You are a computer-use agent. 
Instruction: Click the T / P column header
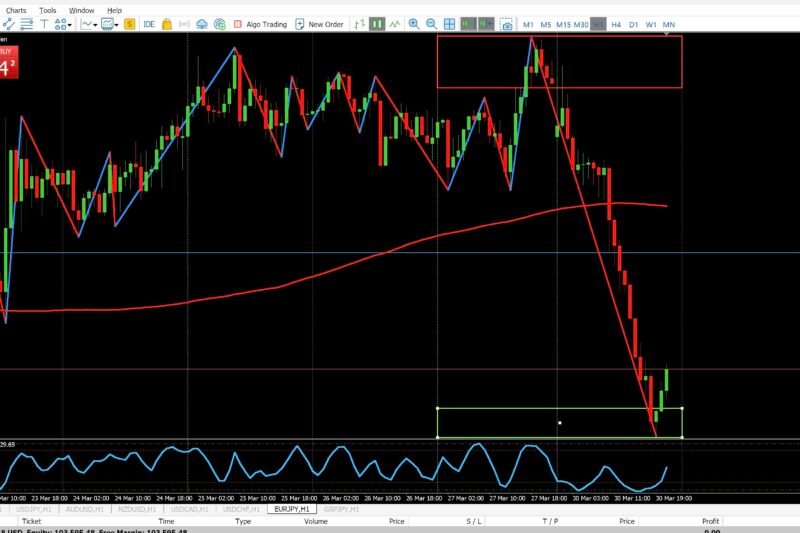[550, 521]
